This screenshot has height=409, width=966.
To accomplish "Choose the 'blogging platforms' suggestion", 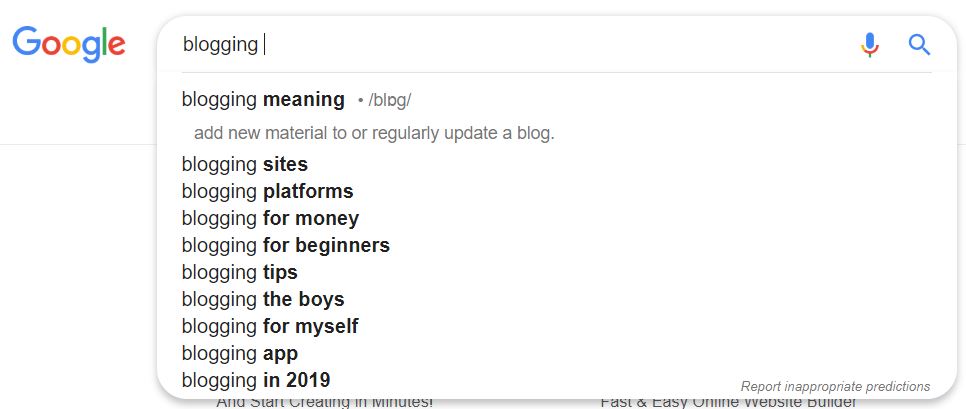I will point(556,192).
